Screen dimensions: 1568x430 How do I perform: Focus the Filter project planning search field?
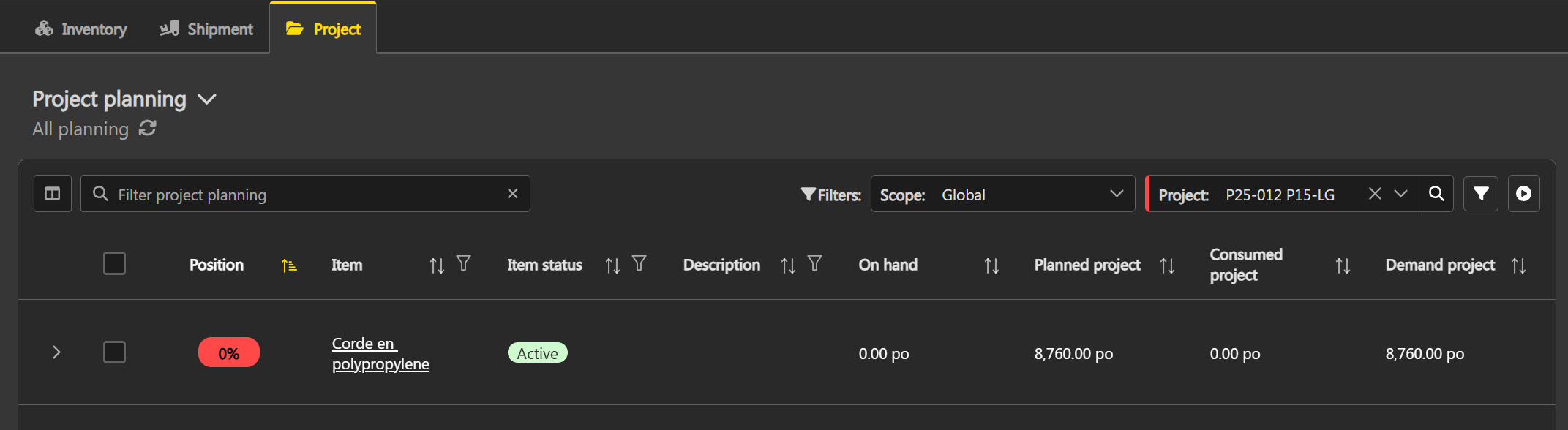[307, 195]
